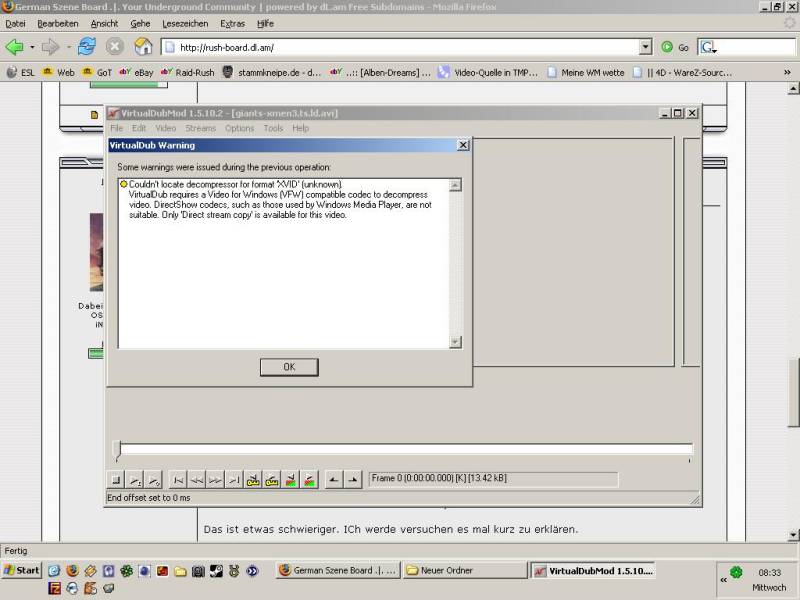Click the VirtualDub stop playback button
Viewport: 800px width, 600px height.
pos(116,480)
